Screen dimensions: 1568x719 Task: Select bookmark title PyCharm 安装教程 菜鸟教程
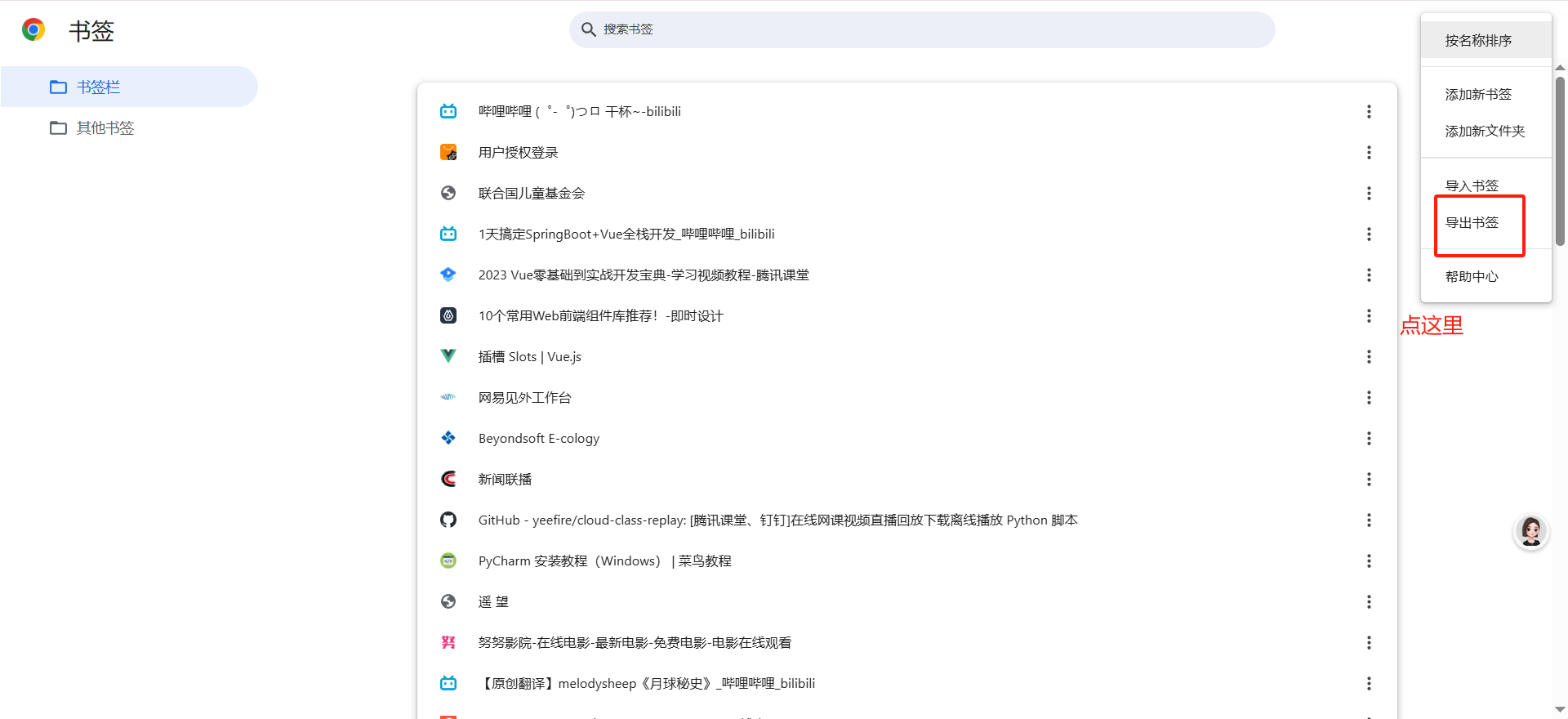[605, 560]
